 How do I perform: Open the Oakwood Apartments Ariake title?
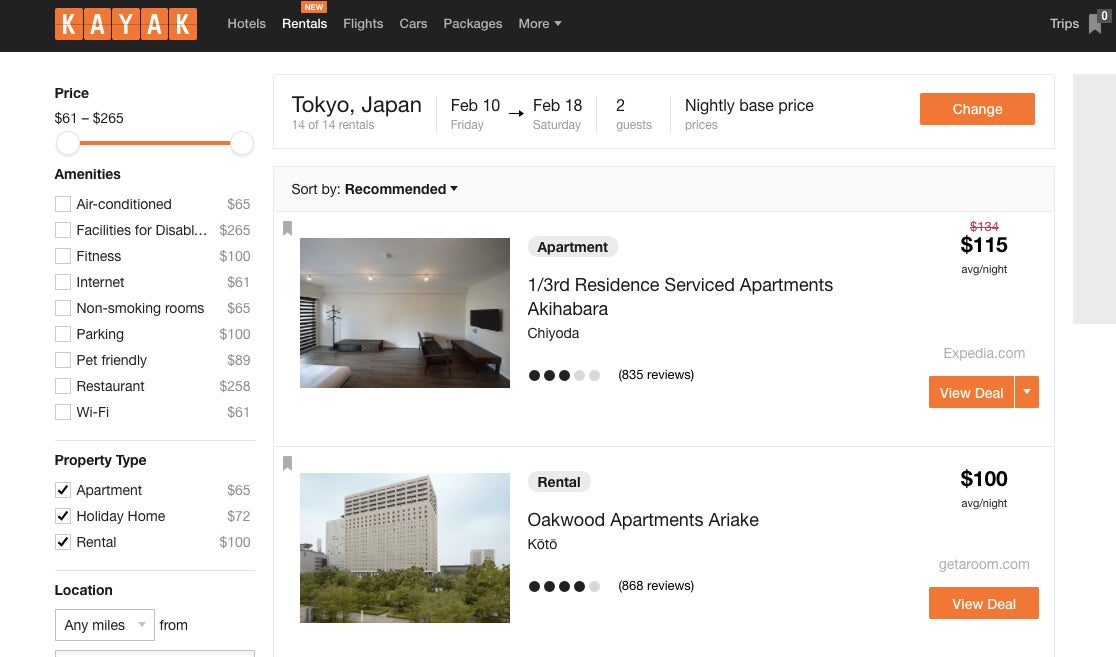tap(643, 520)
